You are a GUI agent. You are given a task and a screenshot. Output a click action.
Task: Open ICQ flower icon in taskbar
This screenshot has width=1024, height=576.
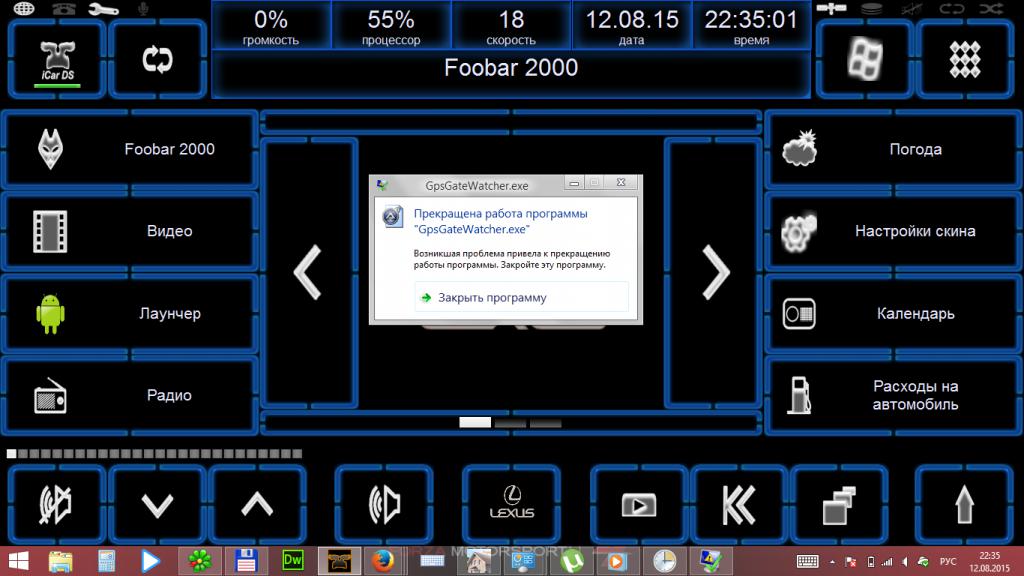[x=199, y=561]
